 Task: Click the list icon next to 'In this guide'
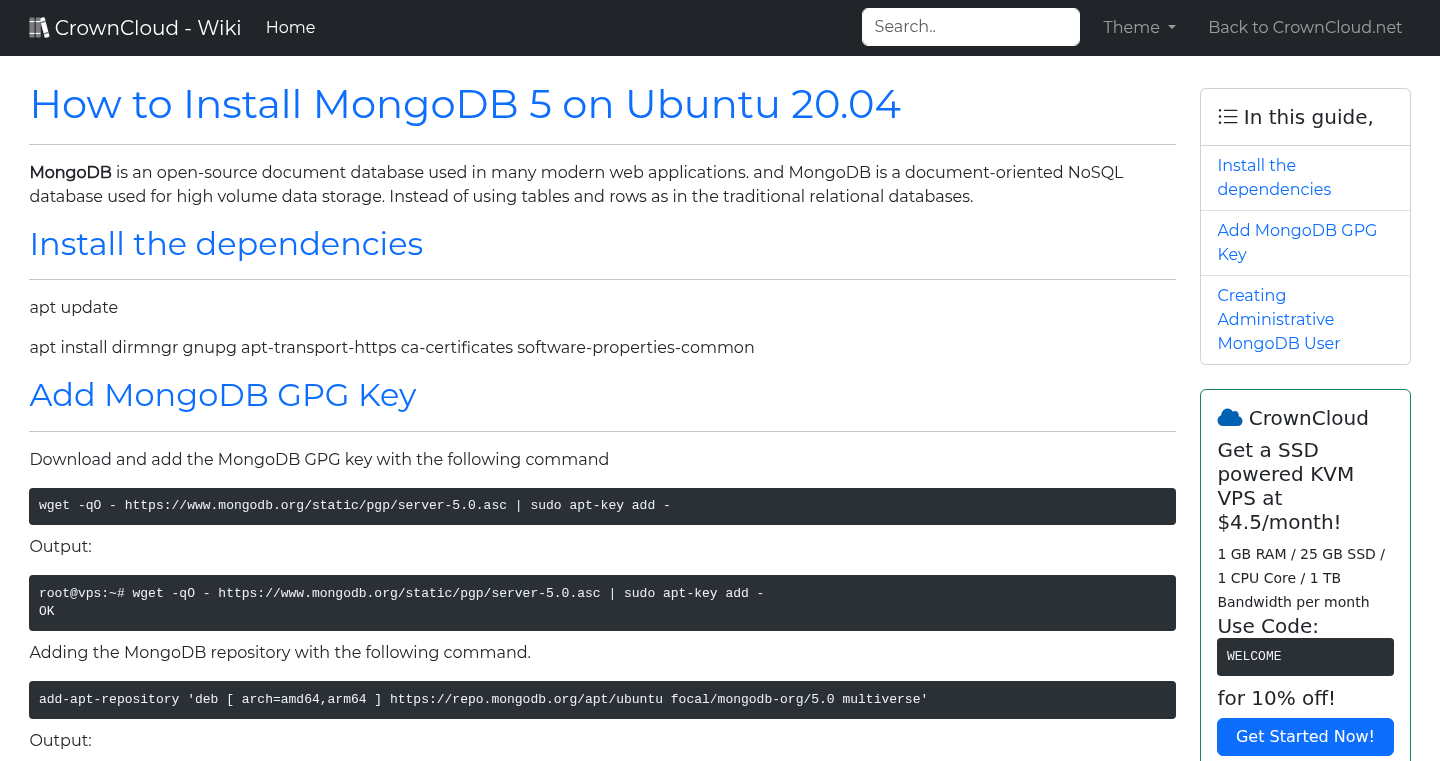click(1227, 116)
